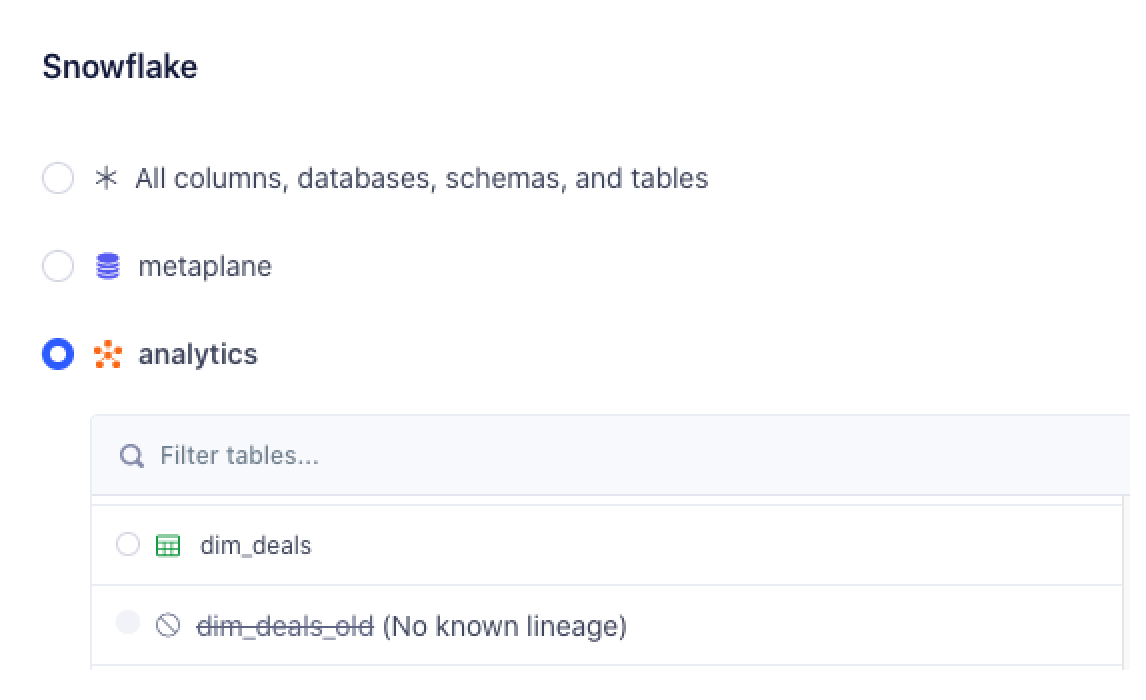Click the selected analytics radio button
Viewport: 1146px width, 700px height.
pos(58,355)
